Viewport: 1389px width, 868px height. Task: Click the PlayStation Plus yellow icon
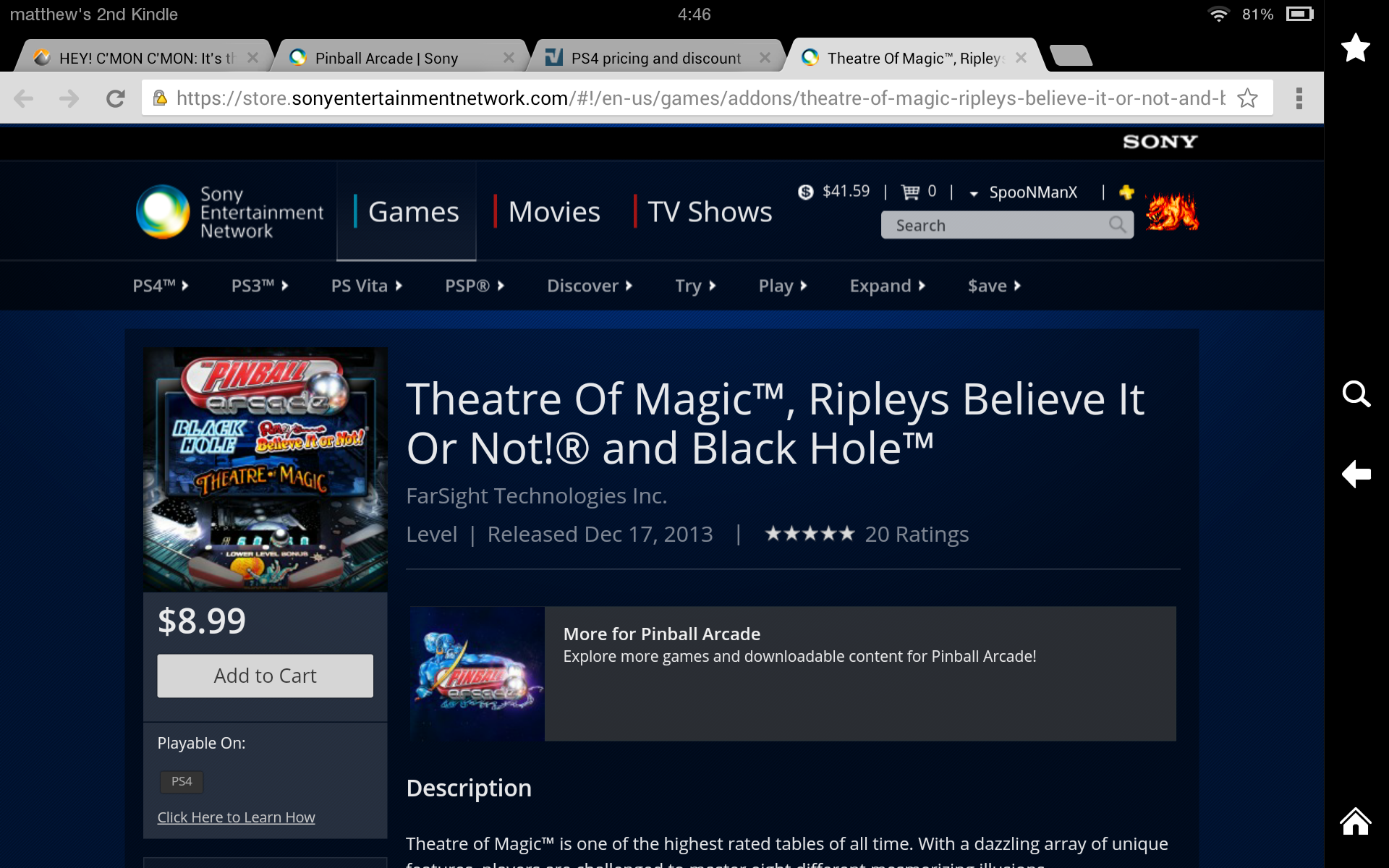(x=1126, y=192)
